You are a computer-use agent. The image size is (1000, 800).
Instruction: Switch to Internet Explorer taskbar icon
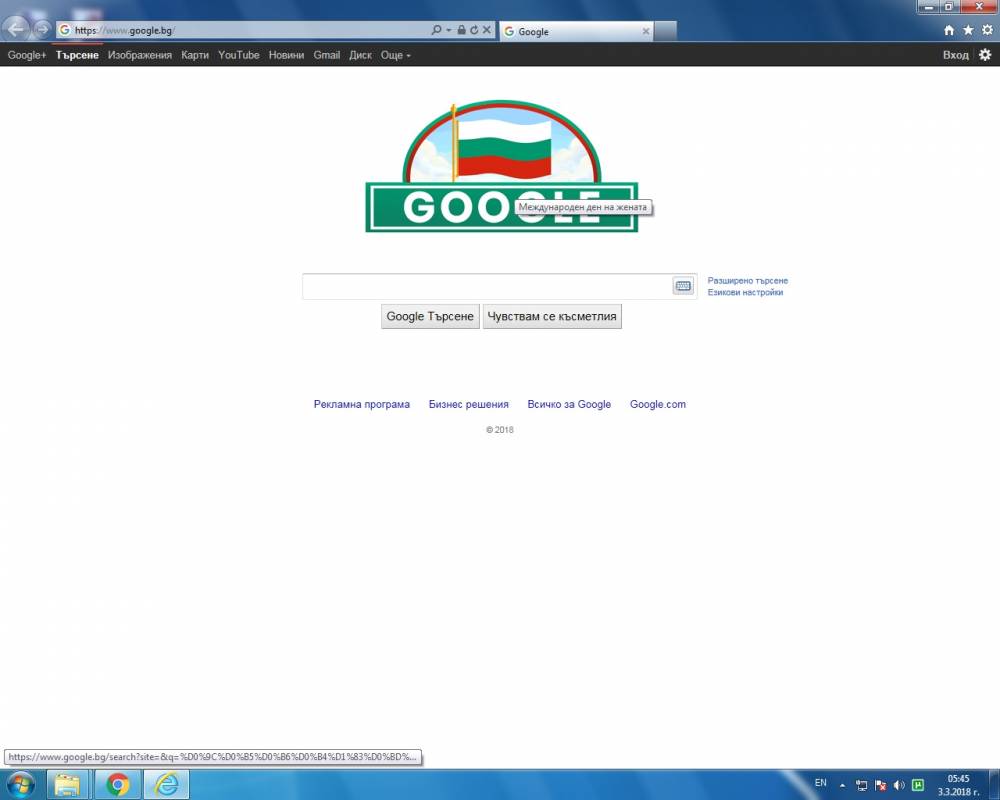[x=166, y=785]
